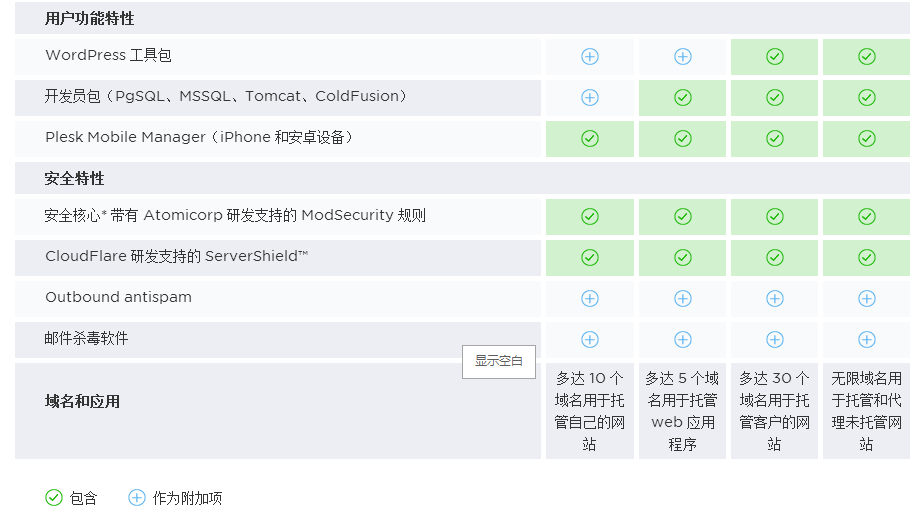Click add-on plus icon for WordPress 工具包 second column
The image size is (916, 513).
pyautogui.click(x=682, y=57)
